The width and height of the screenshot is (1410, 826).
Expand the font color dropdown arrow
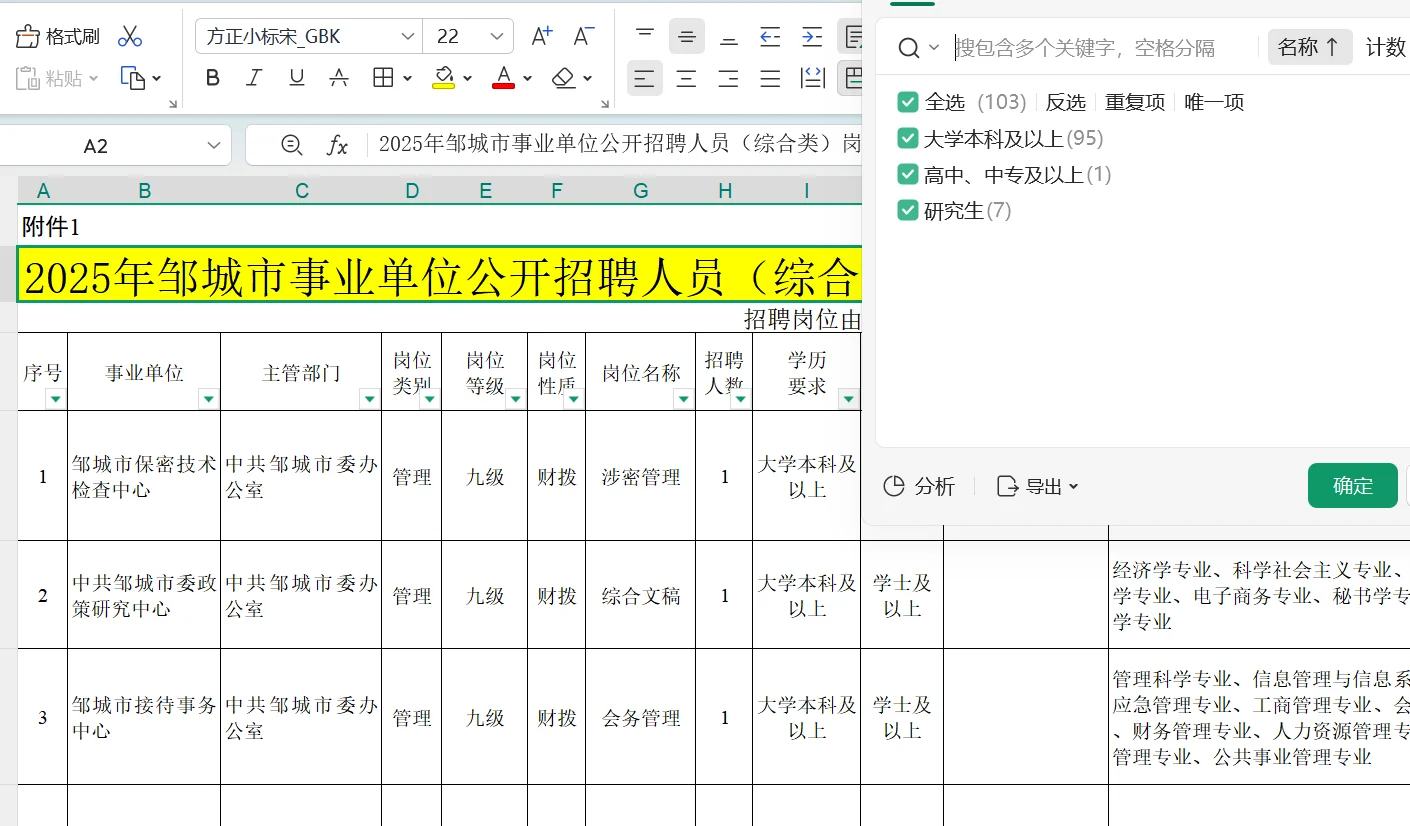(x=527, y=78)
